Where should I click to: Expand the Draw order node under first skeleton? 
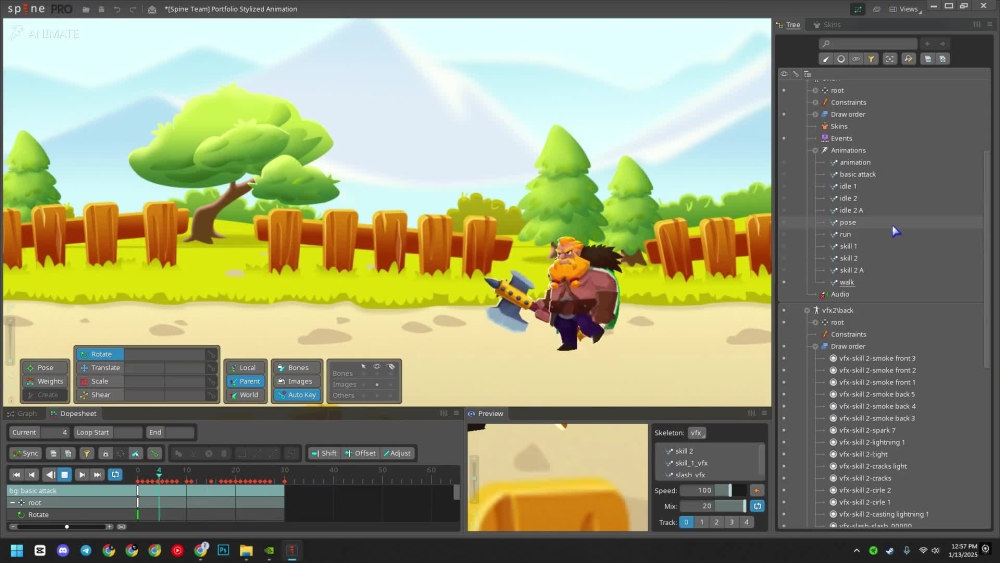click(815, 115)
